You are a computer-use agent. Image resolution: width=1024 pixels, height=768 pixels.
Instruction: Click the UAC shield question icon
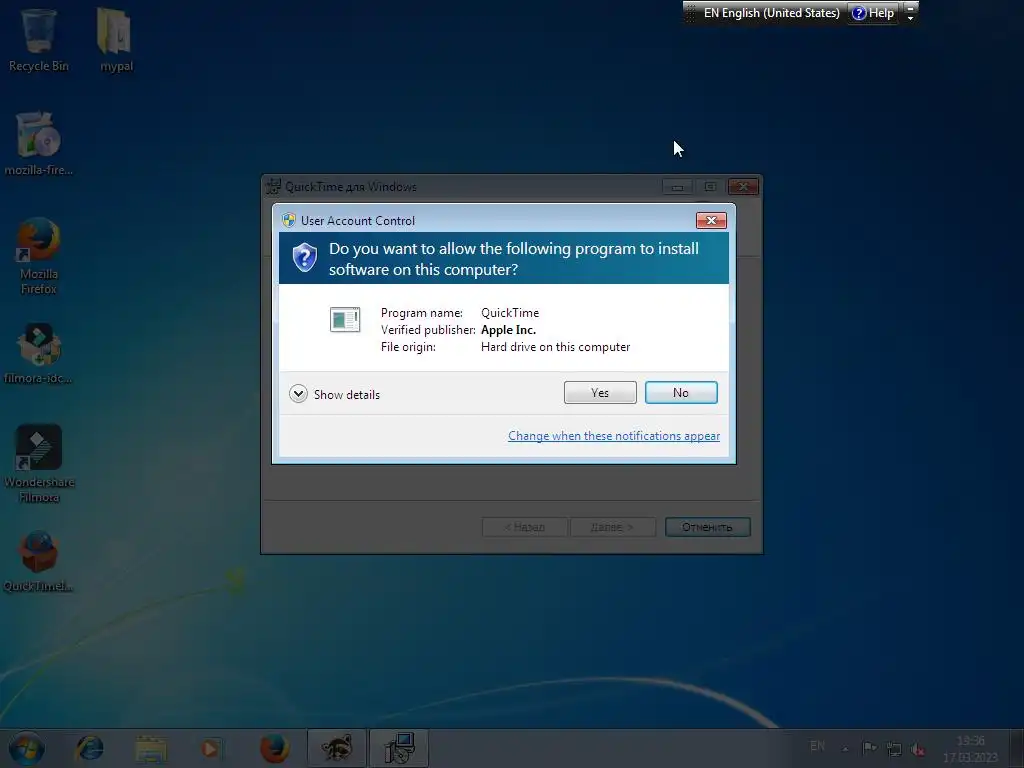click(x=304, y=257)
